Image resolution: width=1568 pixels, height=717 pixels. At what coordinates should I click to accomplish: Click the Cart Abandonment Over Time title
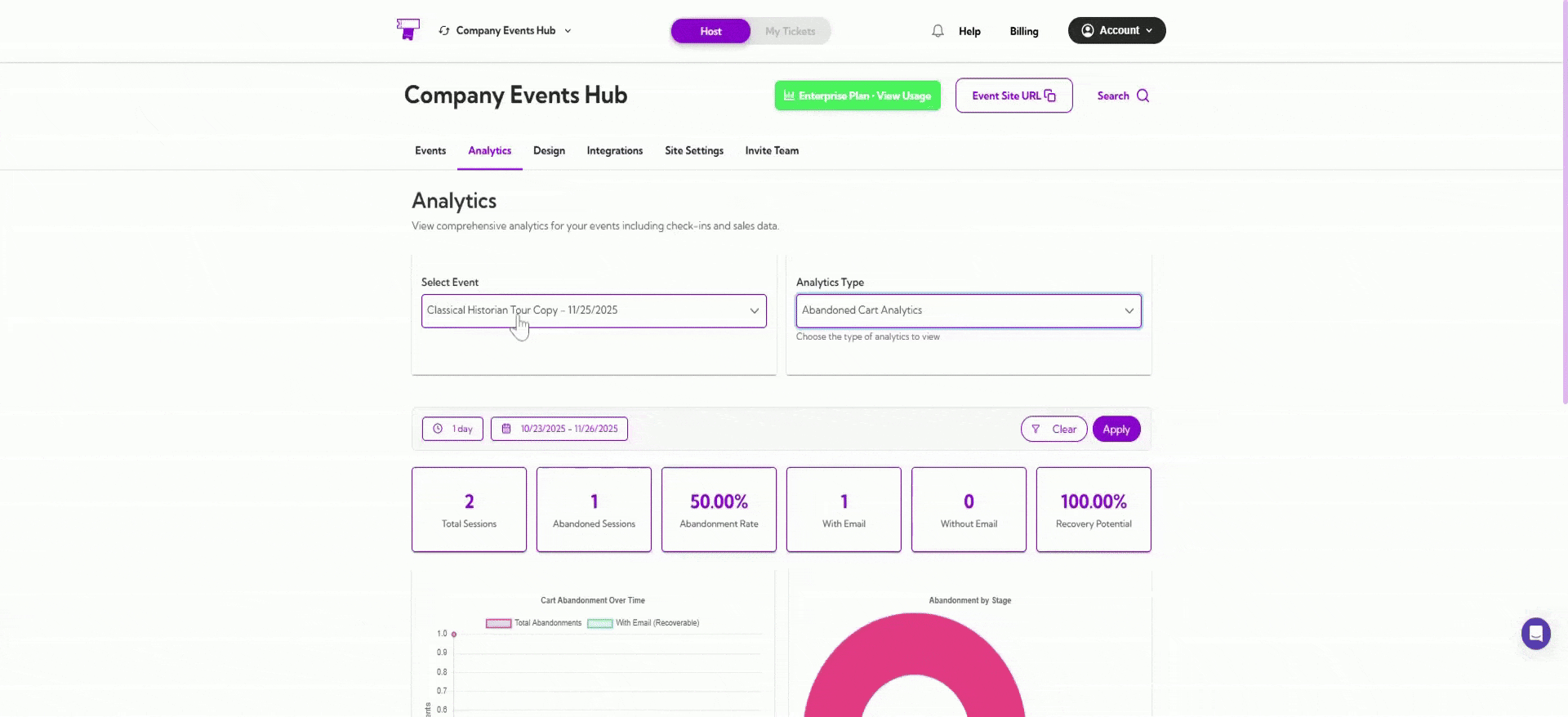click(592, 600)
